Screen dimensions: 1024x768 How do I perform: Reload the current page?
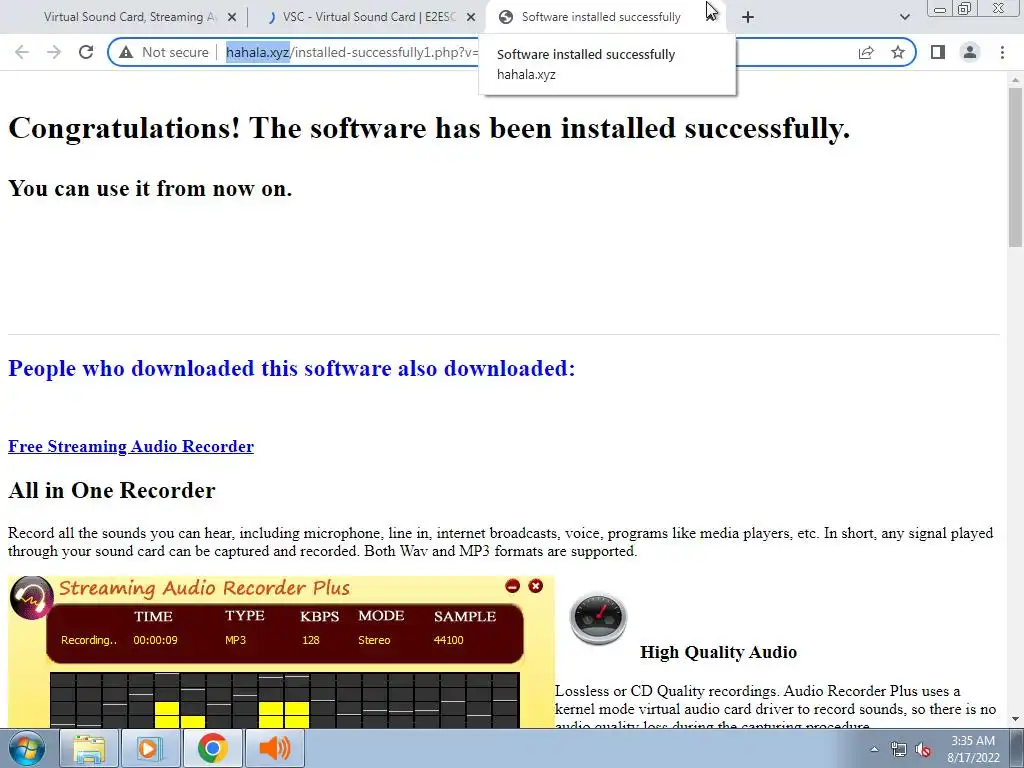pyautogui.click(x=86, y=52)
